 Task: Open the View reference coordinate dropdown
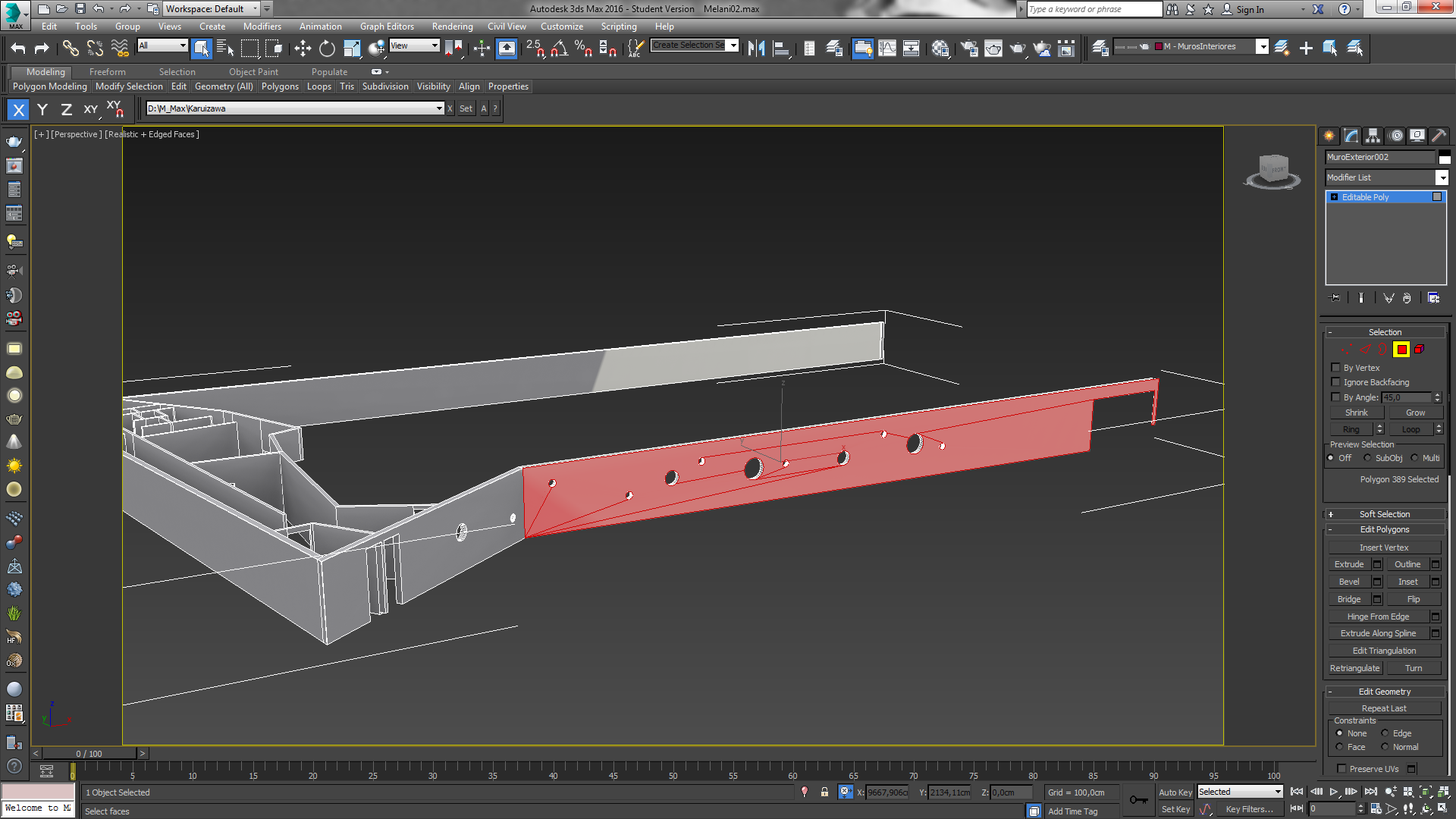[414, 46]
